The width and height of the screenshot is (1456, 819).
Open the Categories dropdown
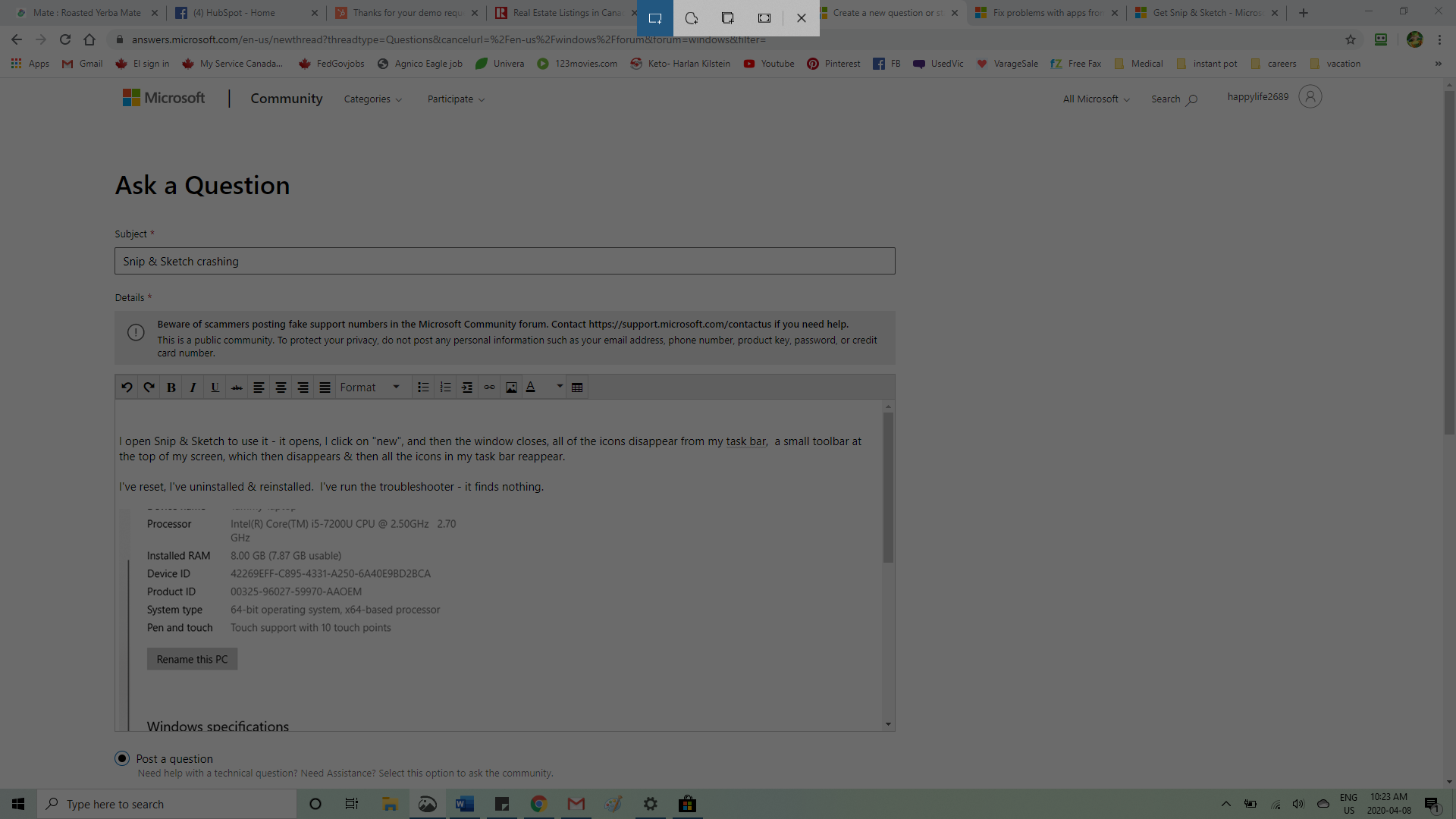point(372,99)
